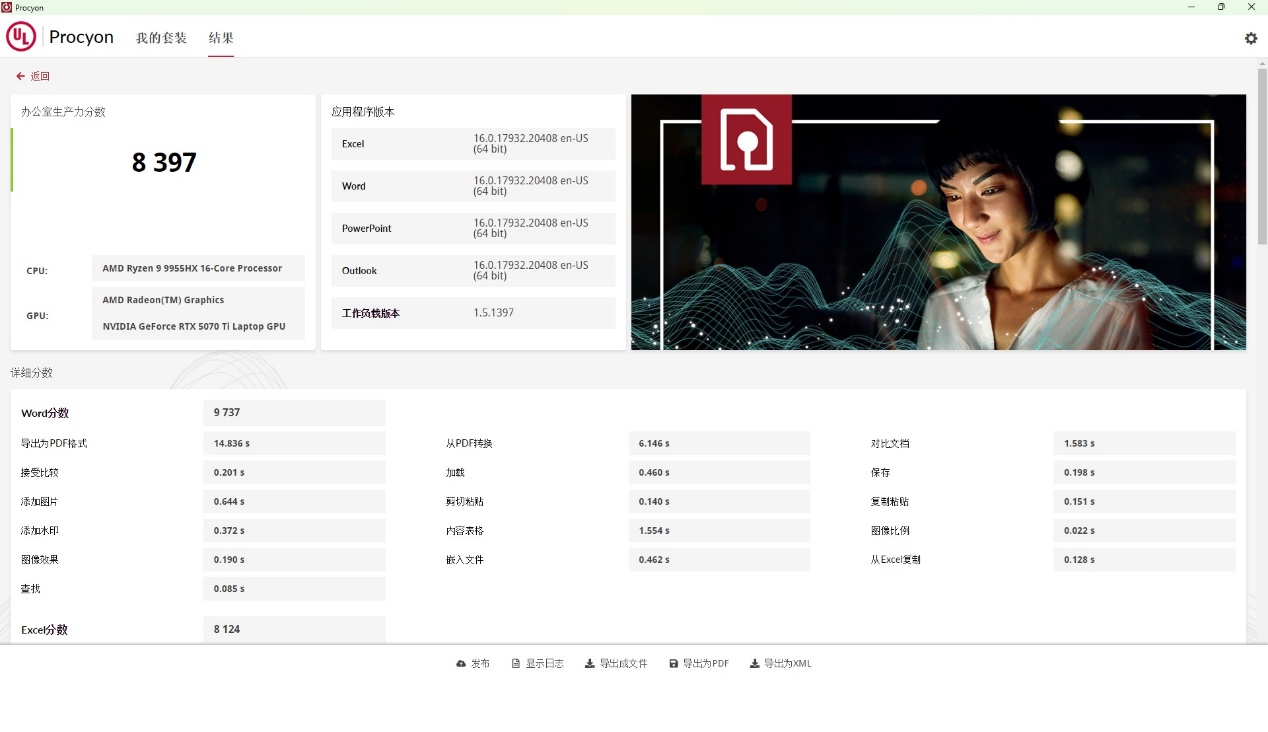Click the Excel分数 label
1268x732 pixels.
tap(45, 630)
